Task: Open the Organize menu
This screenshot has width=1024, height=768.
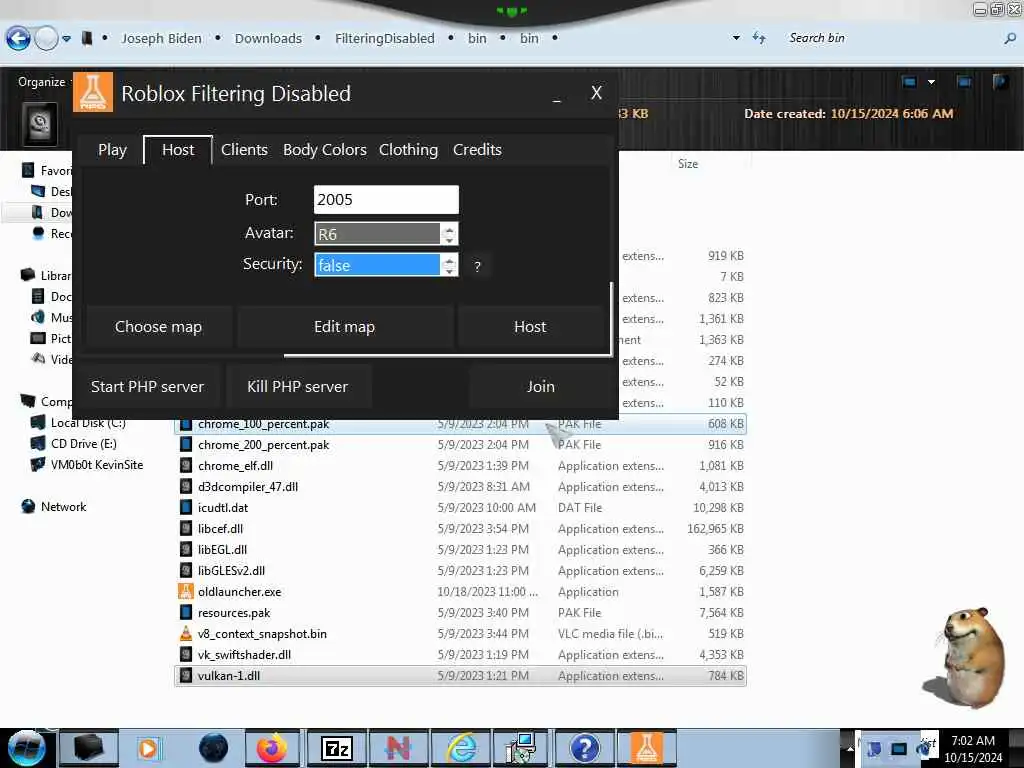Action: coord(41,82)
